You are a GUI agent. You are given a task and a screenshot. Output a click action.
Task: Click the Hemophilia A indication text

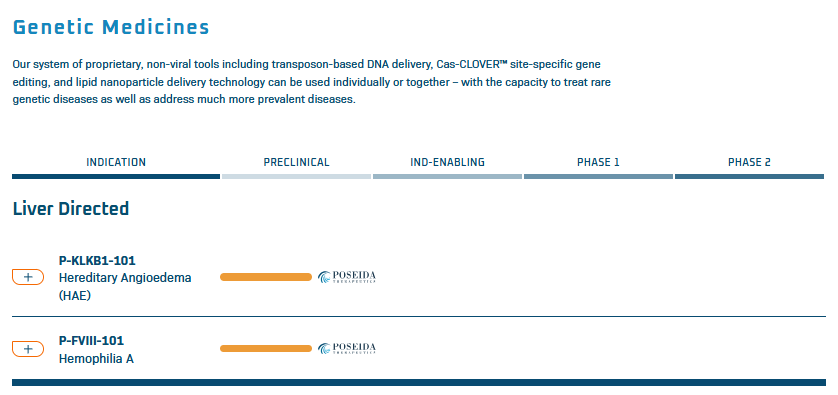pyautogui.click(x=96, y=359)
